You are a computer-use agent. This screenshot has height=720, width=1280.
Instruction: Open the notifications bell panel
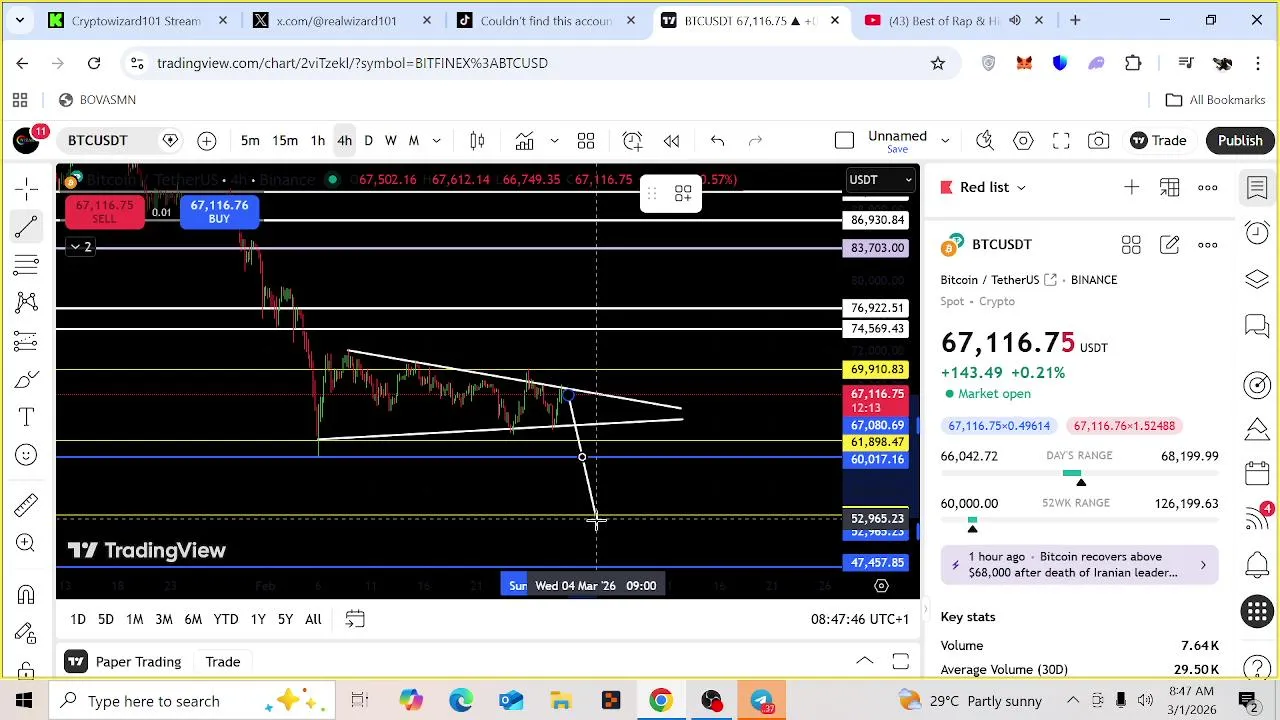(1257, 565)
